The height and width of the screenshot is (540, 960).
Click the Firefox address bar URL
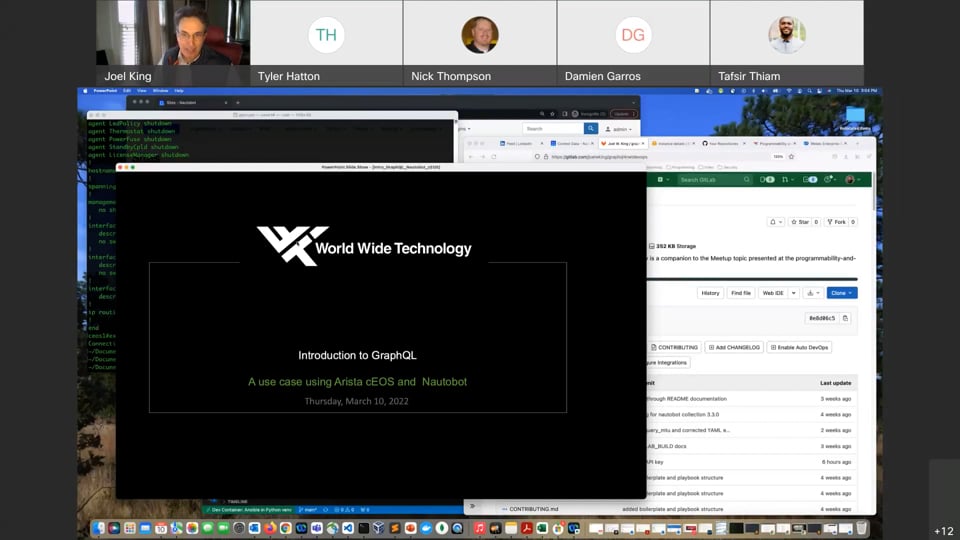(599, 157)
